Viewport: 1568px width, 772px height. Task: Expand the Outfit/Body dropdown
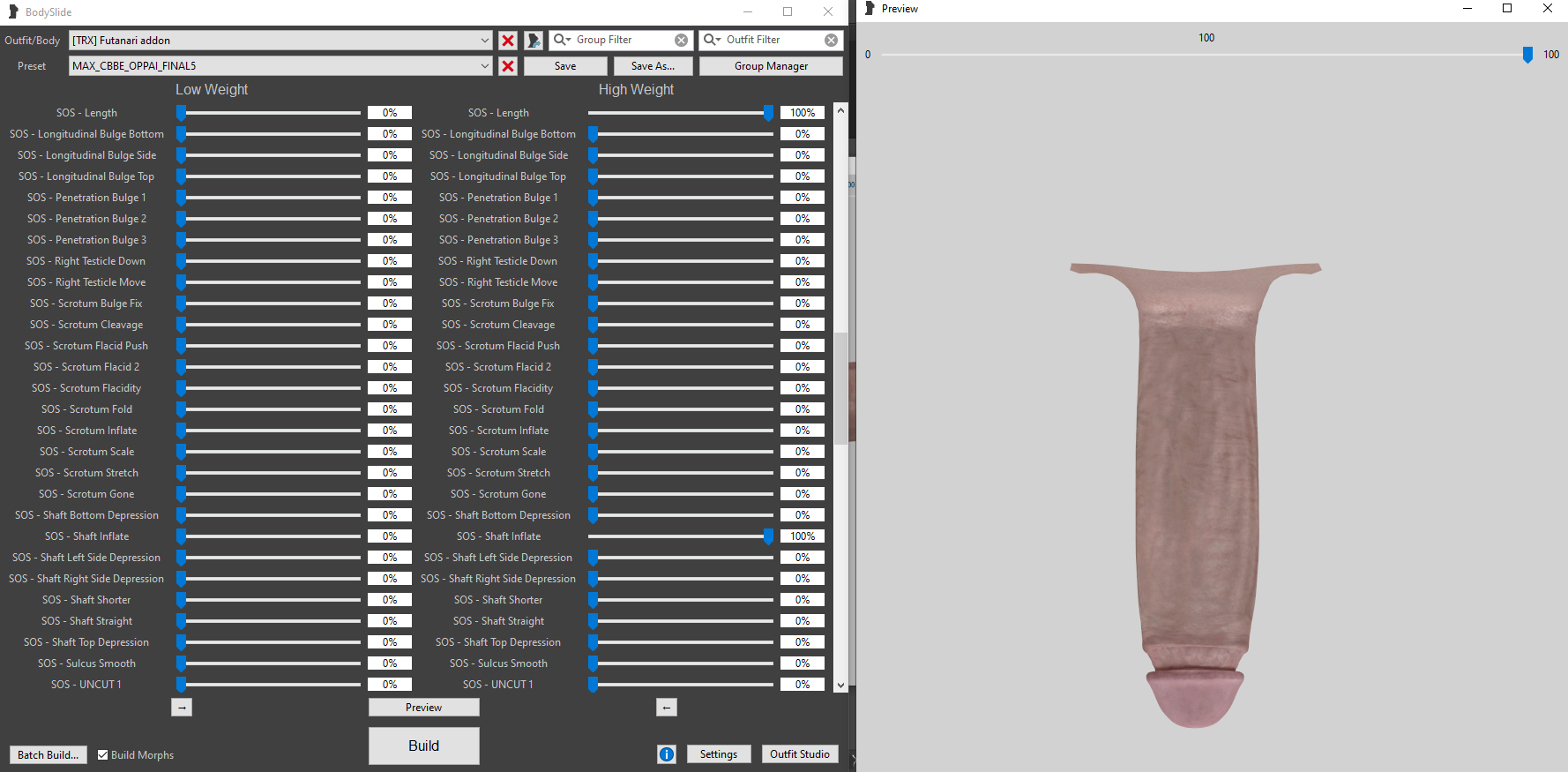point(485,41)
